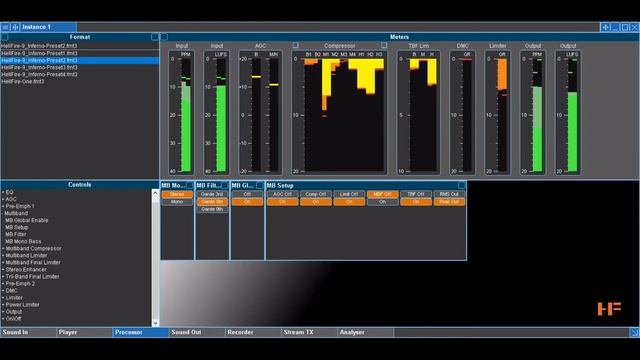Open the hamburger menu beside Instance 1
Image resolution: width=640 pixels, height=360 pixels.
pos(5,27)
